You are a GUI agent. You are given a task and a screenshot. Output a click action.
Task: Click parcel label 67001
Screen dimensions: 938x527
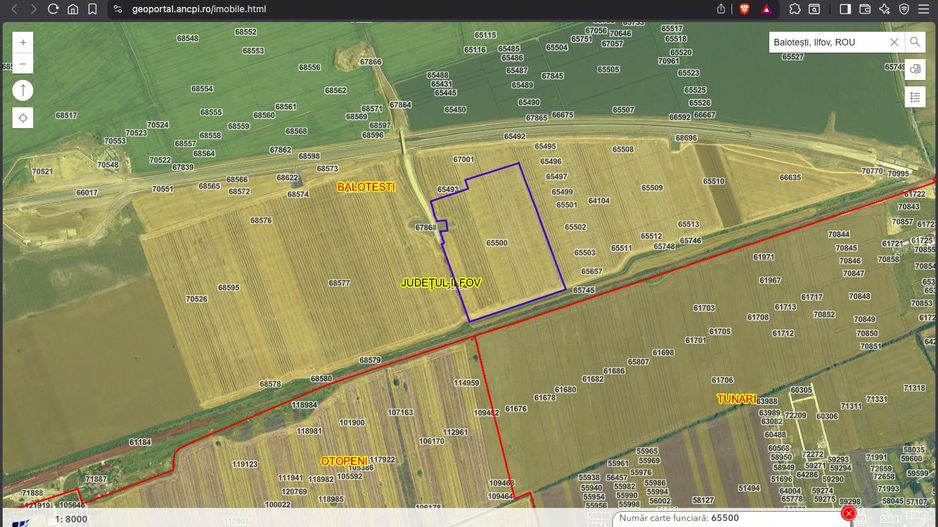(463, 159)
